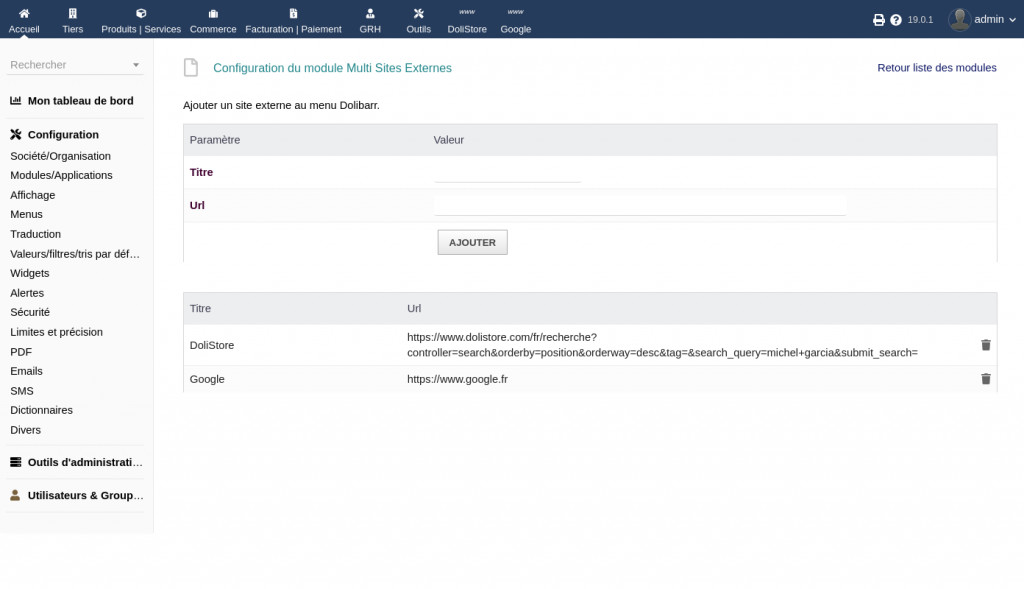1024x589 pixels.
Task: Focus the Titre input field
Action: (508, 173)
